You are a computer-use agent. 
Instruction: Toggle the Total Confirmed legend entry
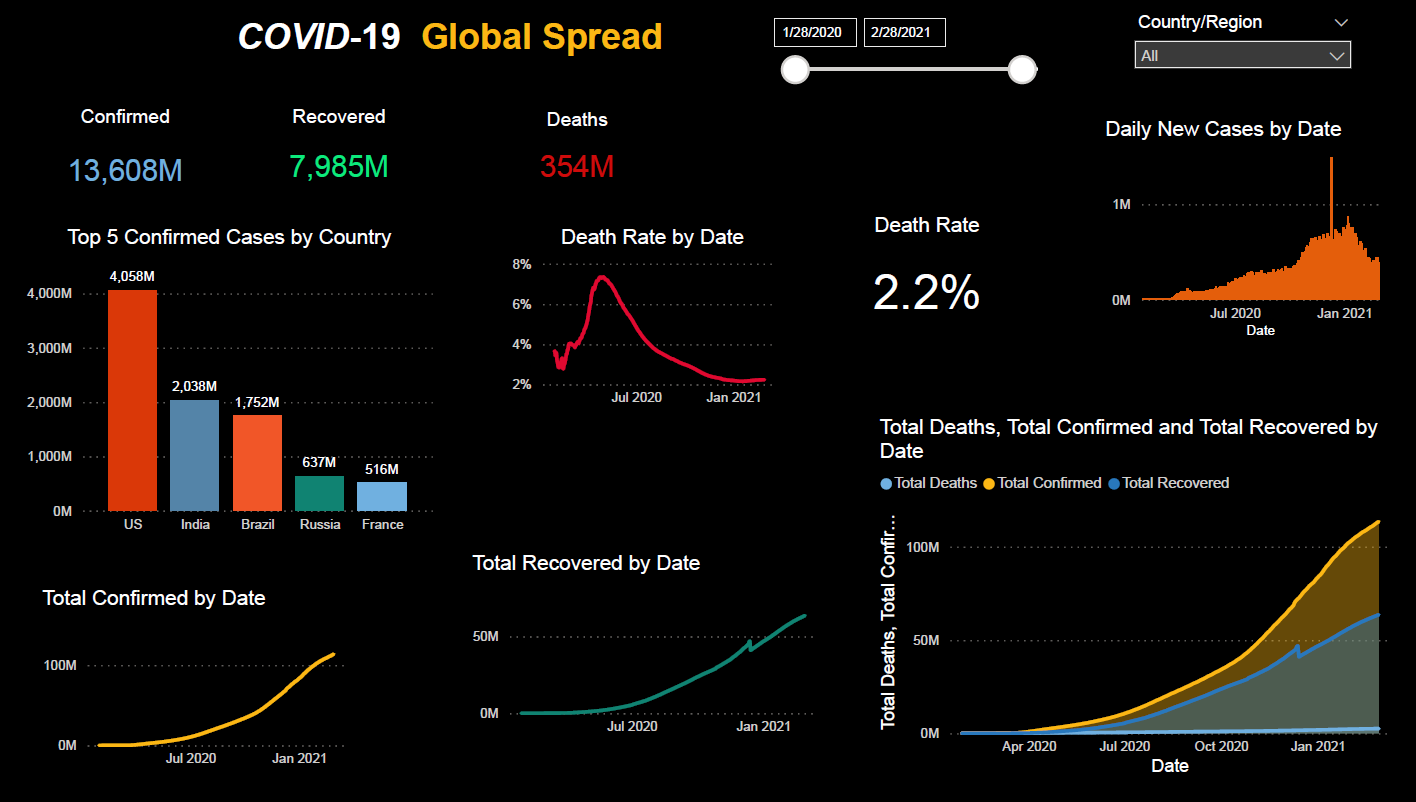[x=1041, y=483]
